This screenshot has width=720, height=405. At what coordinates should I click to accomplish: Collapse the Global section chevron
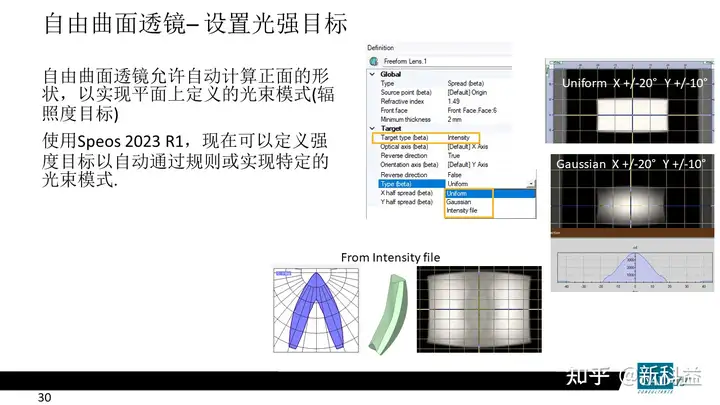[372, 74]
